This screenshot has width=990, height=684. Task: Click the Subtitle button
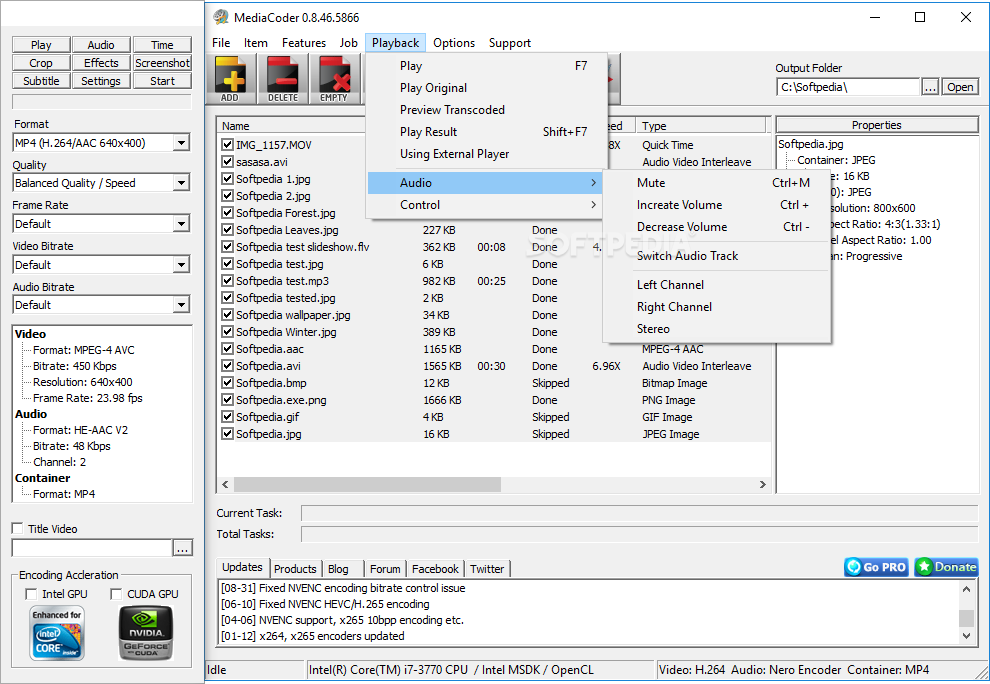[41, 81]
